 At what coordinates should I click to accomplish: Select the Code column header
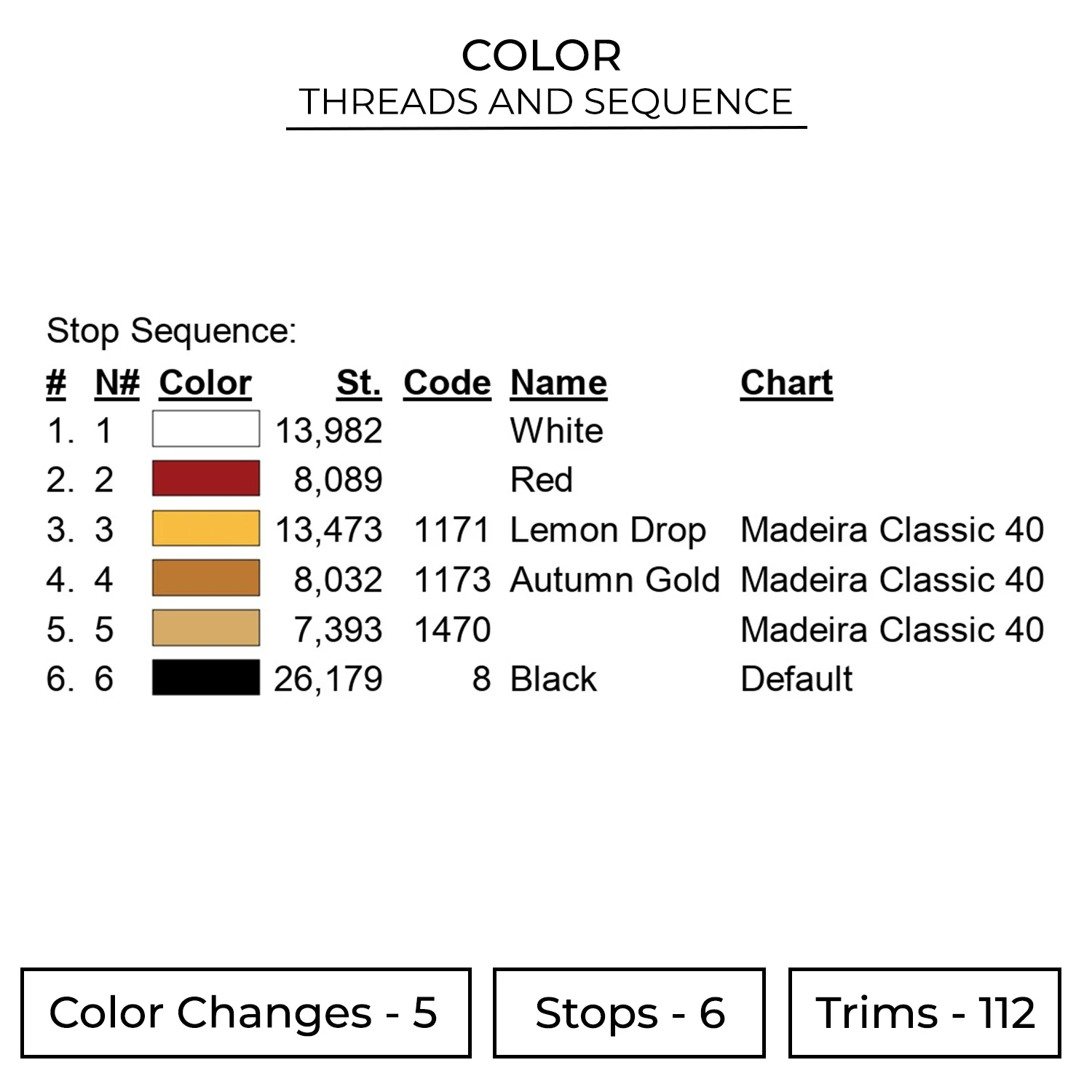click(447, 383)
